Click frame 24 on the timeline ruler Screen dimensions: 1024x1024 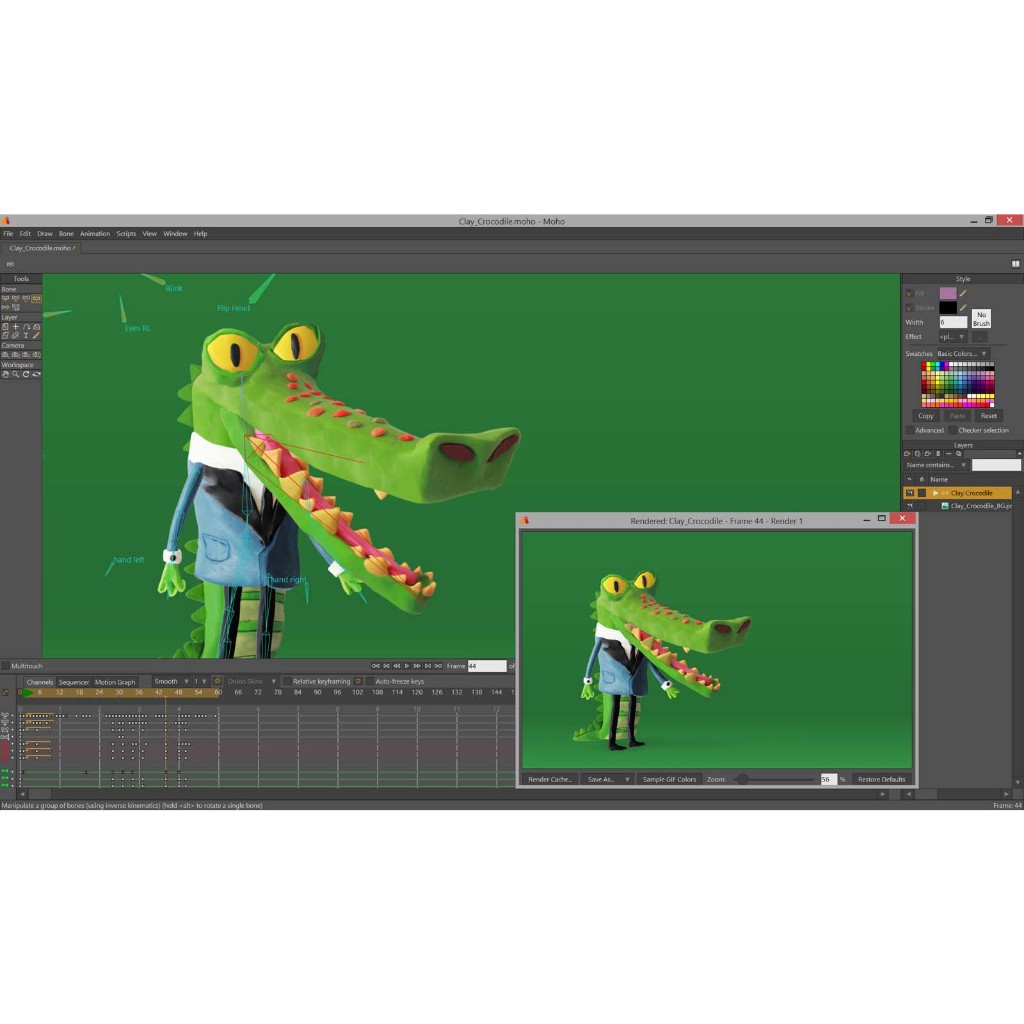pyautogui.click(x=99, y=692)
